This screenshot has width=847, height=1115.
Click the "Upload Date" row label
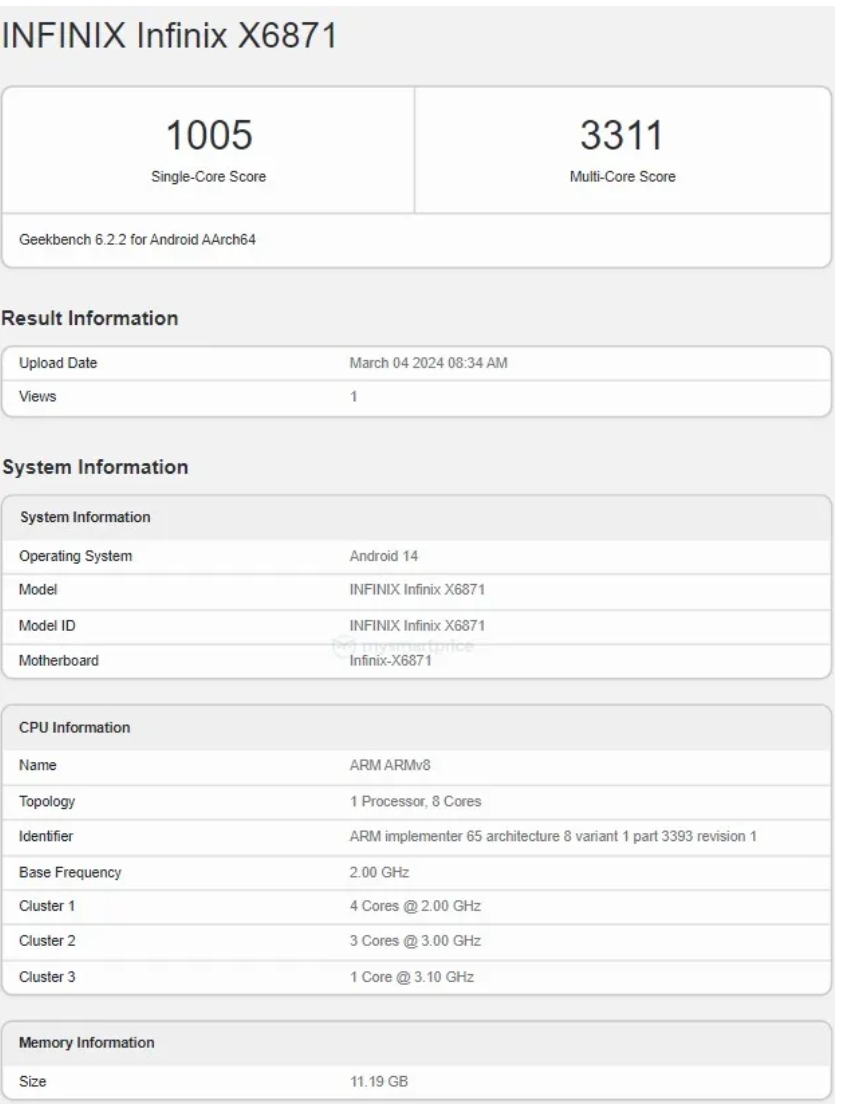58,363
